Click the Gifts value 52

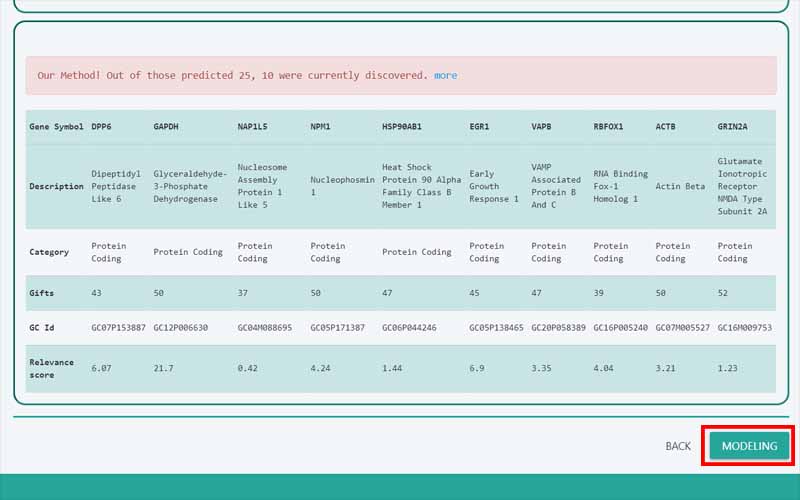pos(724,292)
